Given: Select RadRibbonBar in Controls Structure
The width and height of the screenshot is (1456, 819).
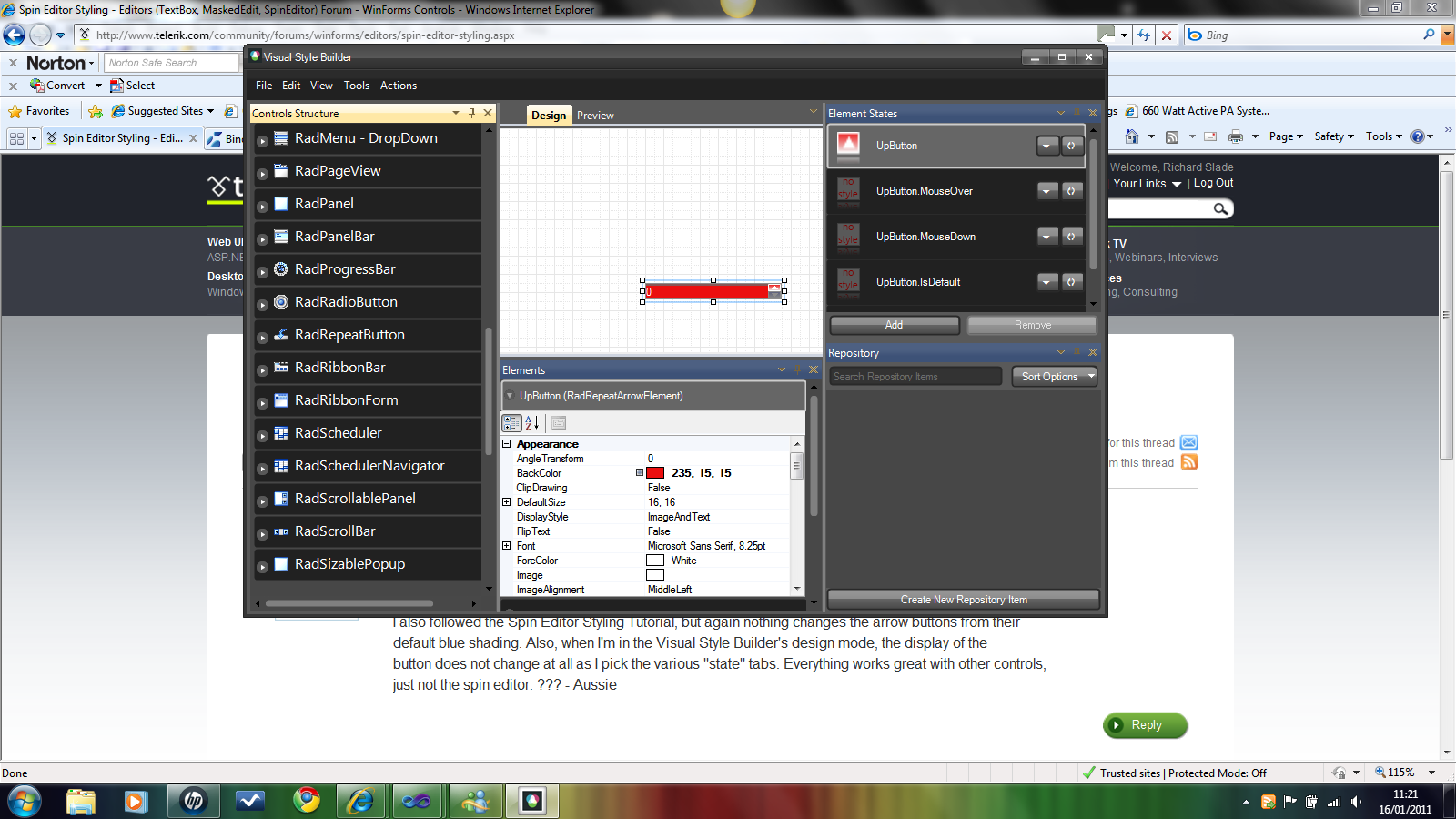Looking at the screenshot, I should pyautogui.click(x=367, y=368).
